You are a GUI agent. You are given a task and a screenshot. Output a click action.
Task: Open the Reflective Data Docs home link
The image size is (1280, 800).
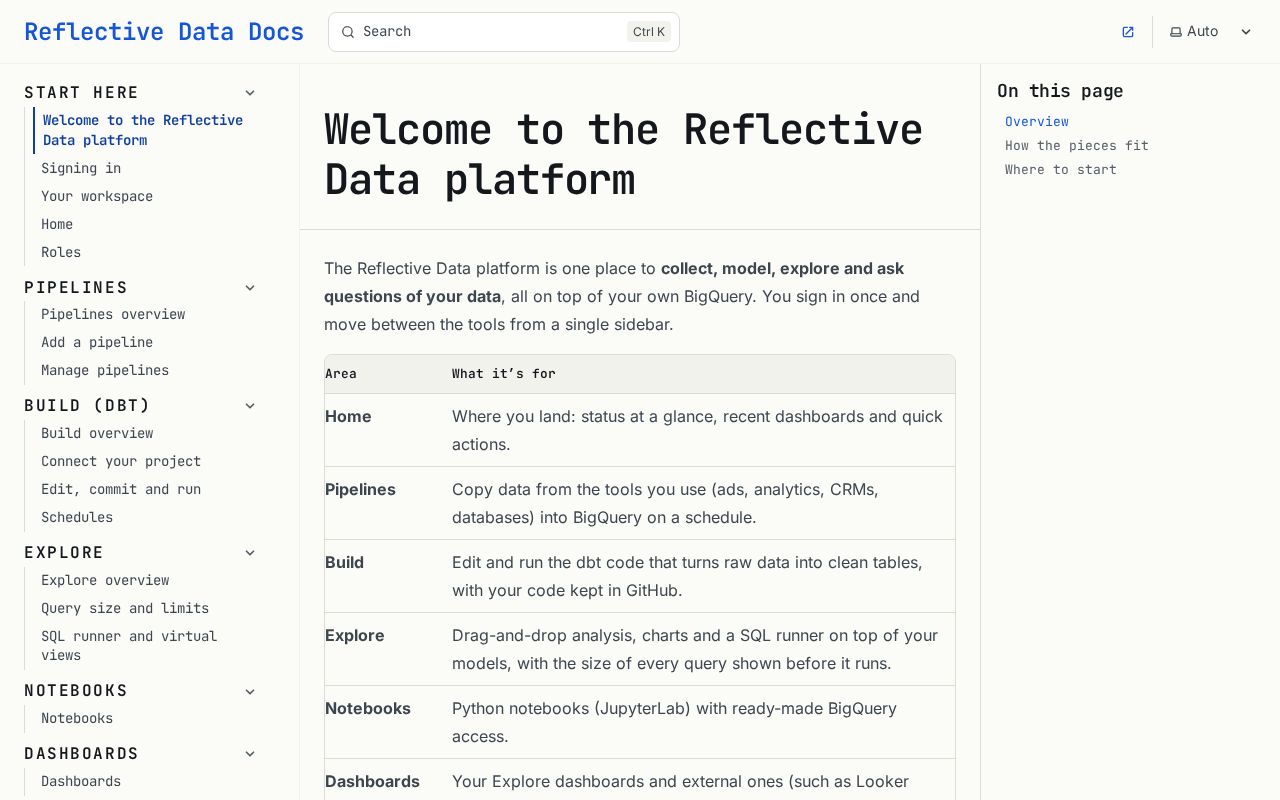click(164, 32)
